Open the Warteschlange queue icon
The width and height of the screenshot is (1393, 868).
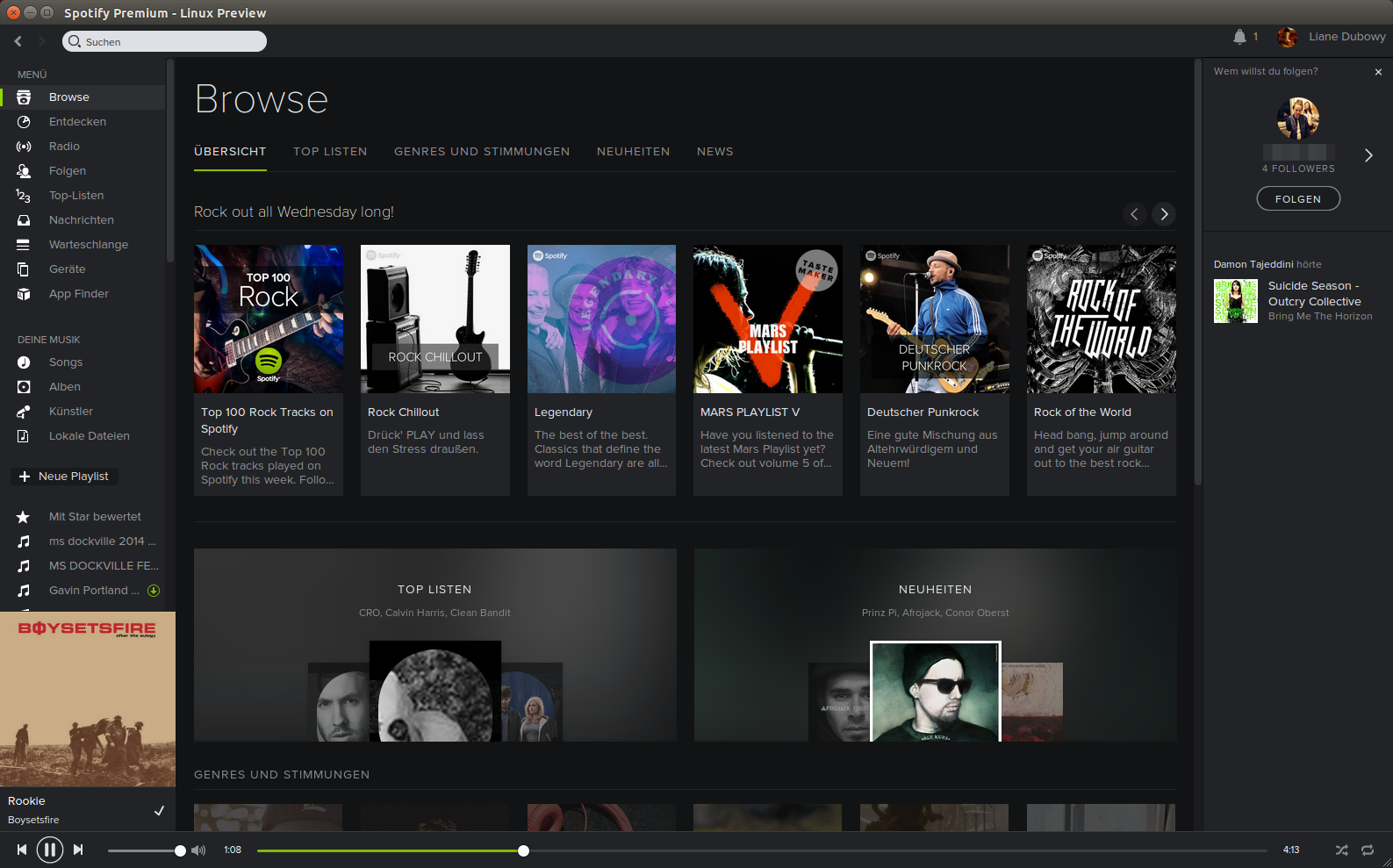pyautogui.click(x=24, y=245)
